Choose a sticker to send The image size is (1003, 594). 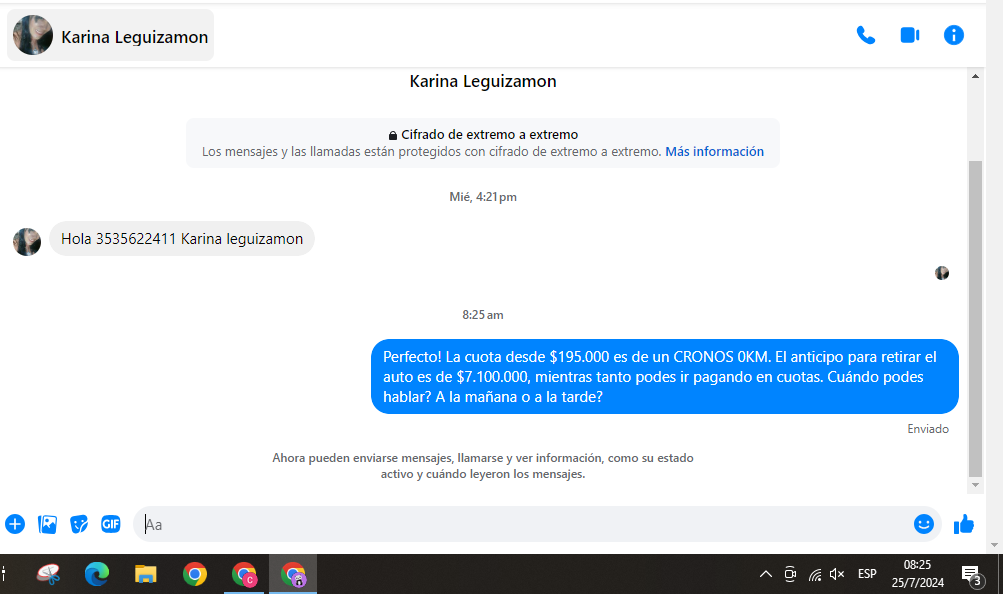coord(79,524)
